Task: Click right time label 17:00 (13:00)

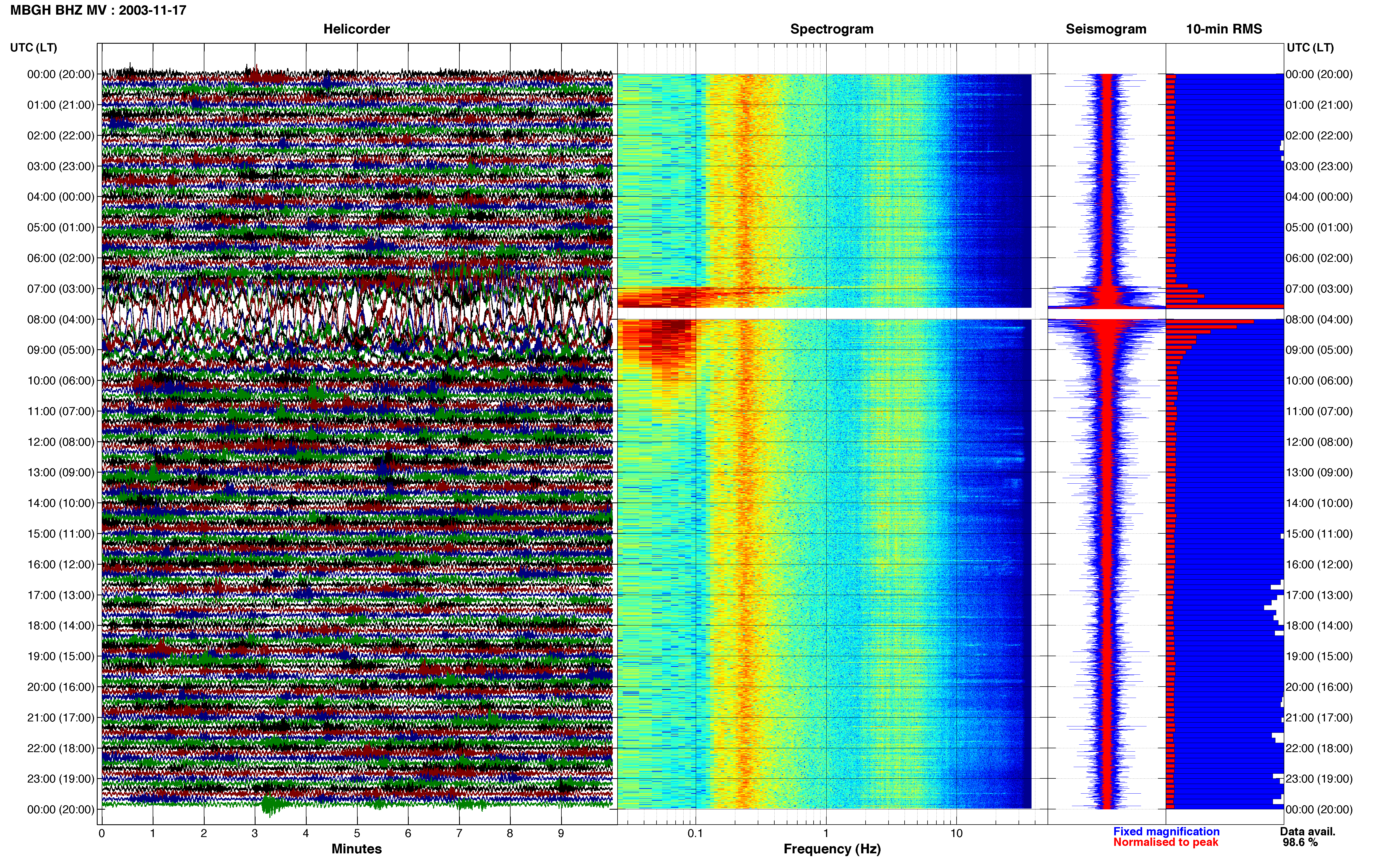Action: pos(1319,595)
